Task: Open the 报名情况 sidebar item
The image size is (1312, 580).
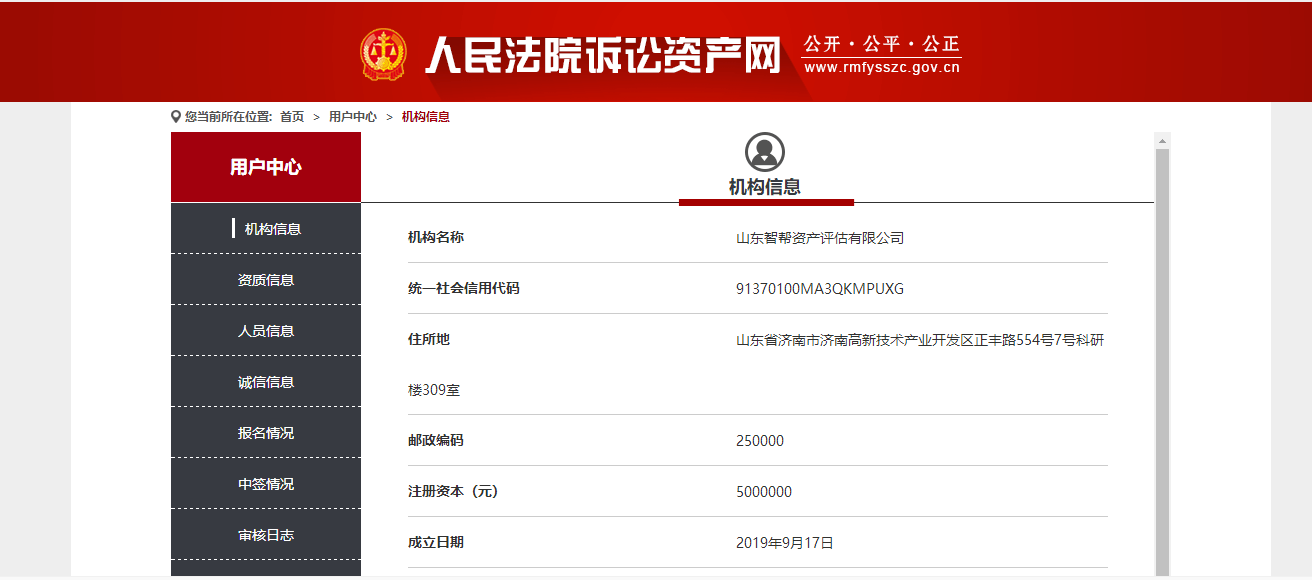Action: point(266,433)
